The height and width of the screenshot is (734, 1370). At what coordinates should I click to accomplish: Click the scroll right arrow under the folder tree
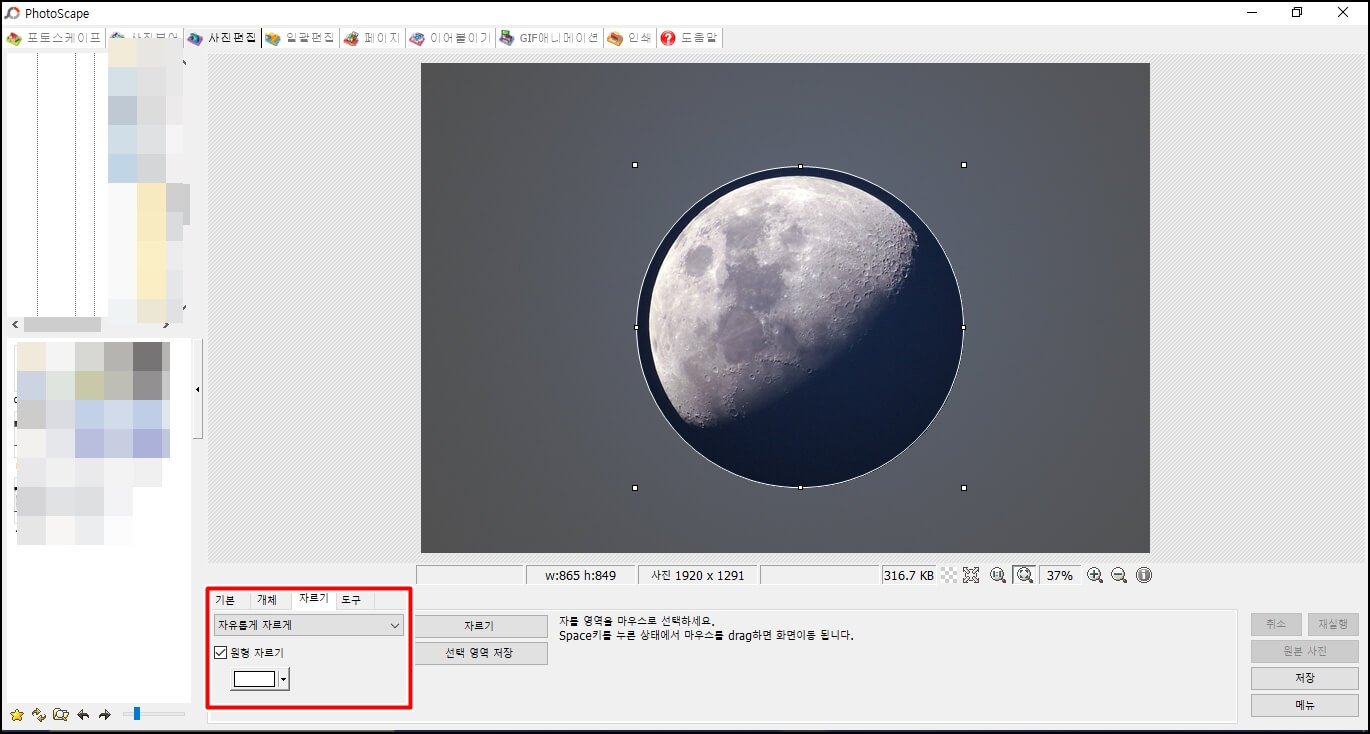point(166,325)
